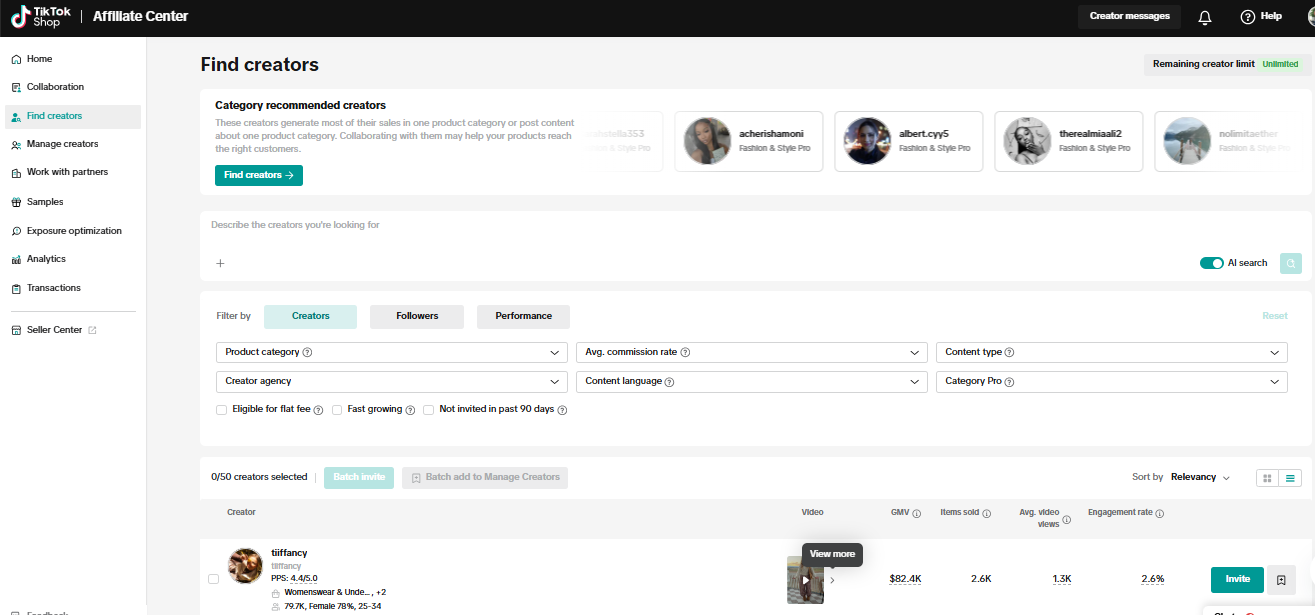Viewport: 1315px width, 615px height.
Task: Switch to grid view layout
Action: pyautogui.click(x=1268, y=478)
